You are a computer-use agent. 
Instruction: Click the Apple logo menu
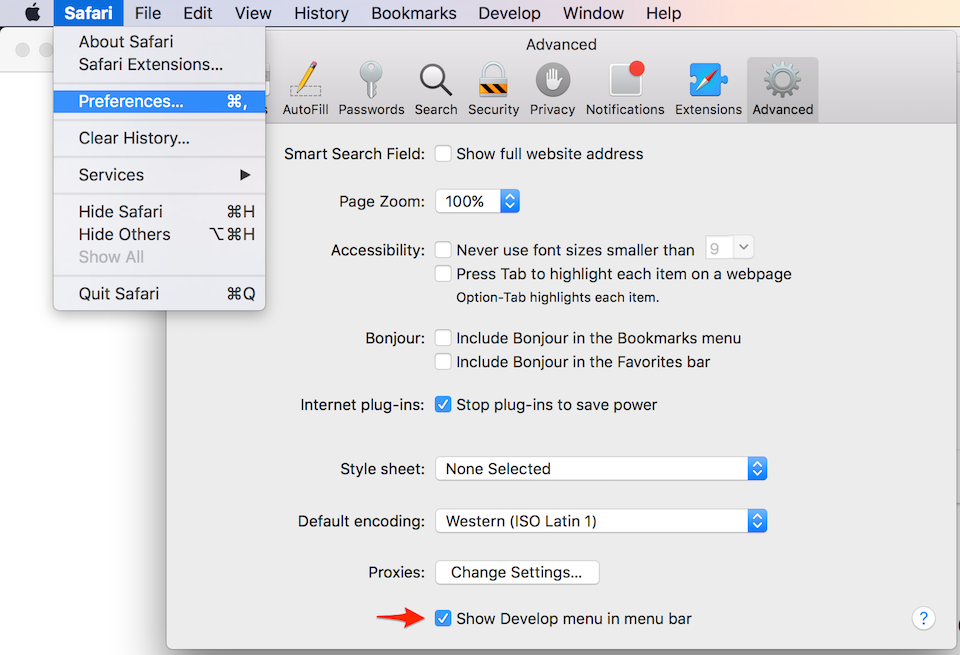(x=32, y=13)
